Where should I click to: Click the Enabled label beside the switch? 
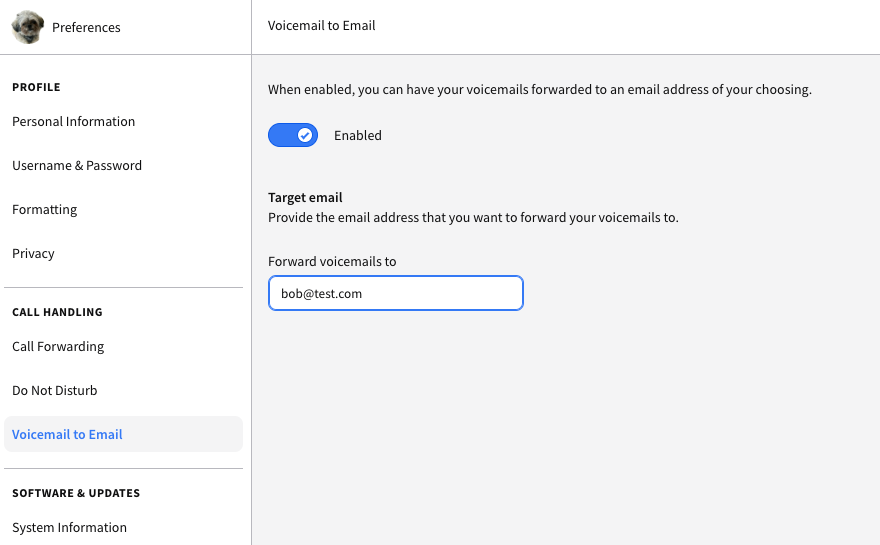click(358, 135)
